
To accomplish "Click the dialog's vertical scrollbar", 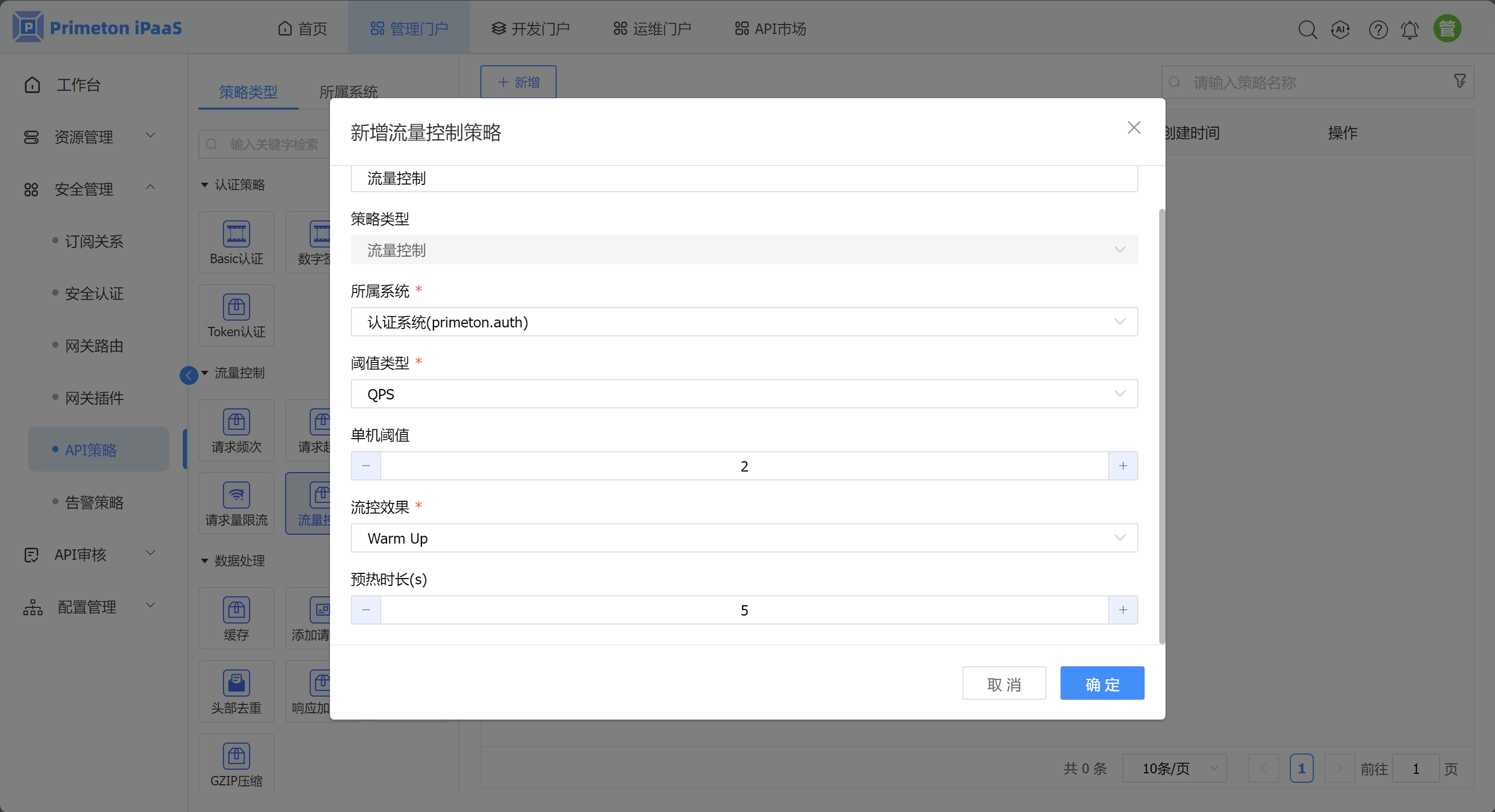I will point(1161,426).
